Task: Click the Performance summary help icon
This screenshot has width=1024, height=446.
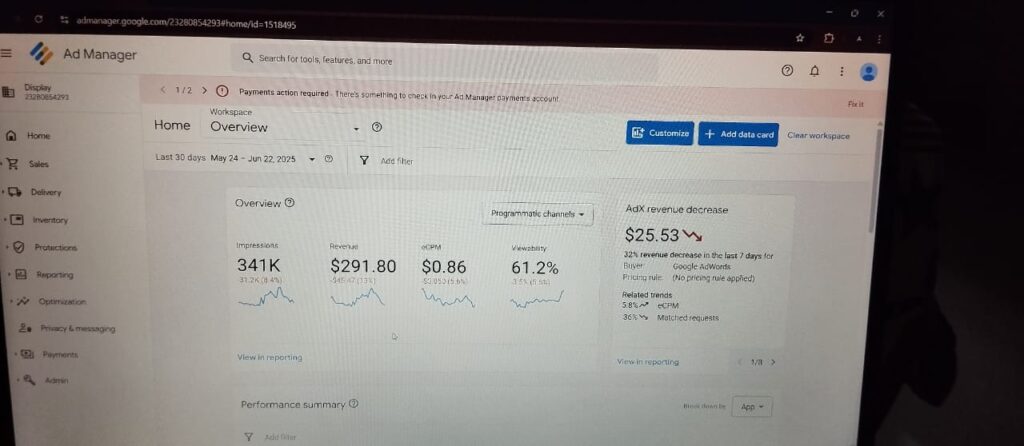Action: [353, 404]
